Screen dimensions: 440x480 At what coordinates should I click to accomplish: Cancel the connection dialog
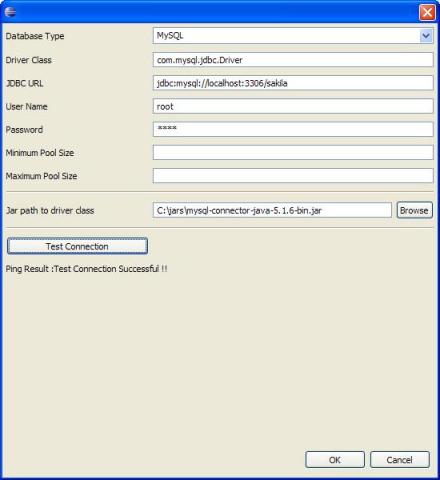(400, 460)
